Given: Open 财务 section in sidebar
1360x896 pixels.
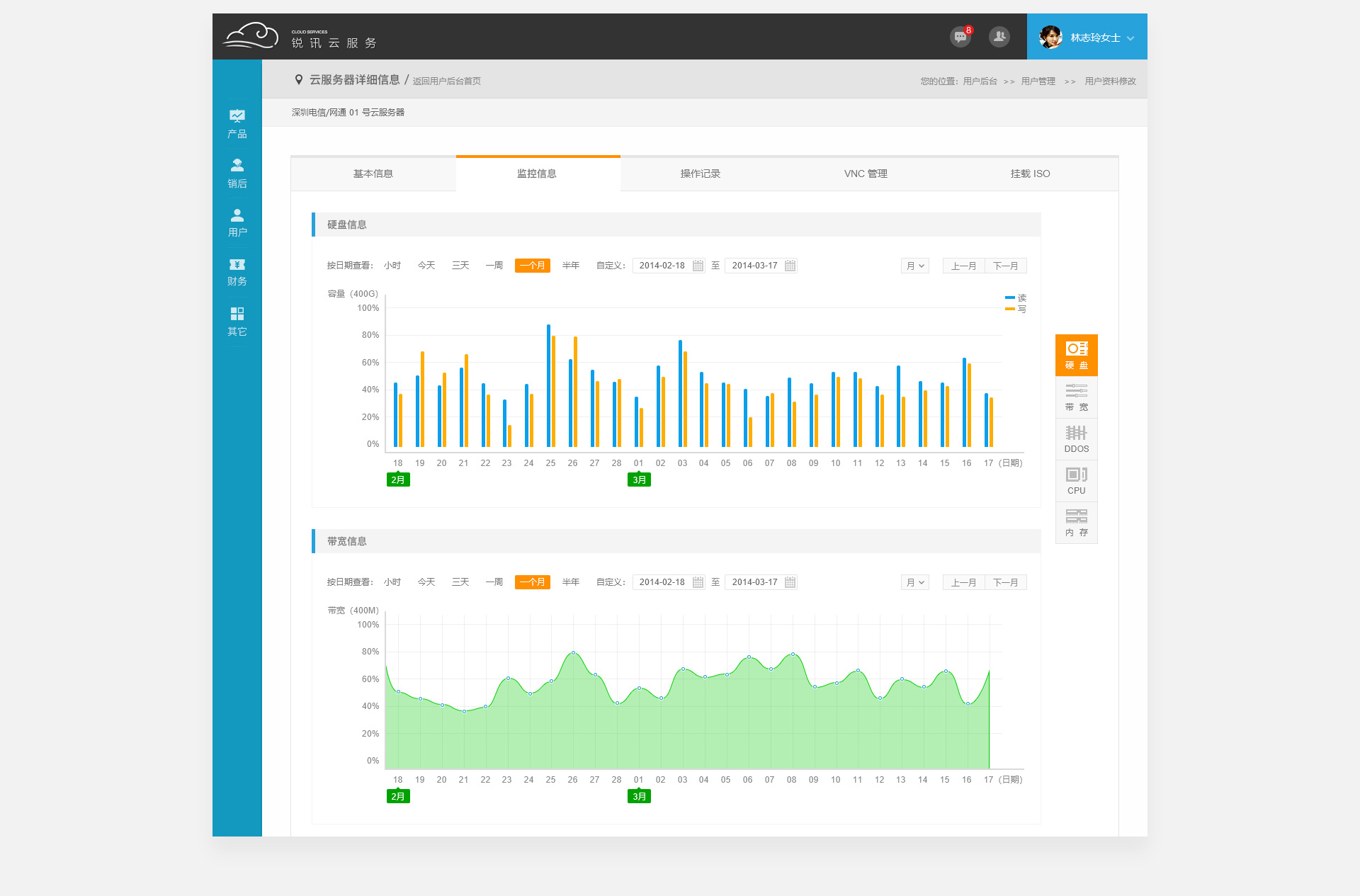Looking at the screenshot, I should click(x=237, y=272).
